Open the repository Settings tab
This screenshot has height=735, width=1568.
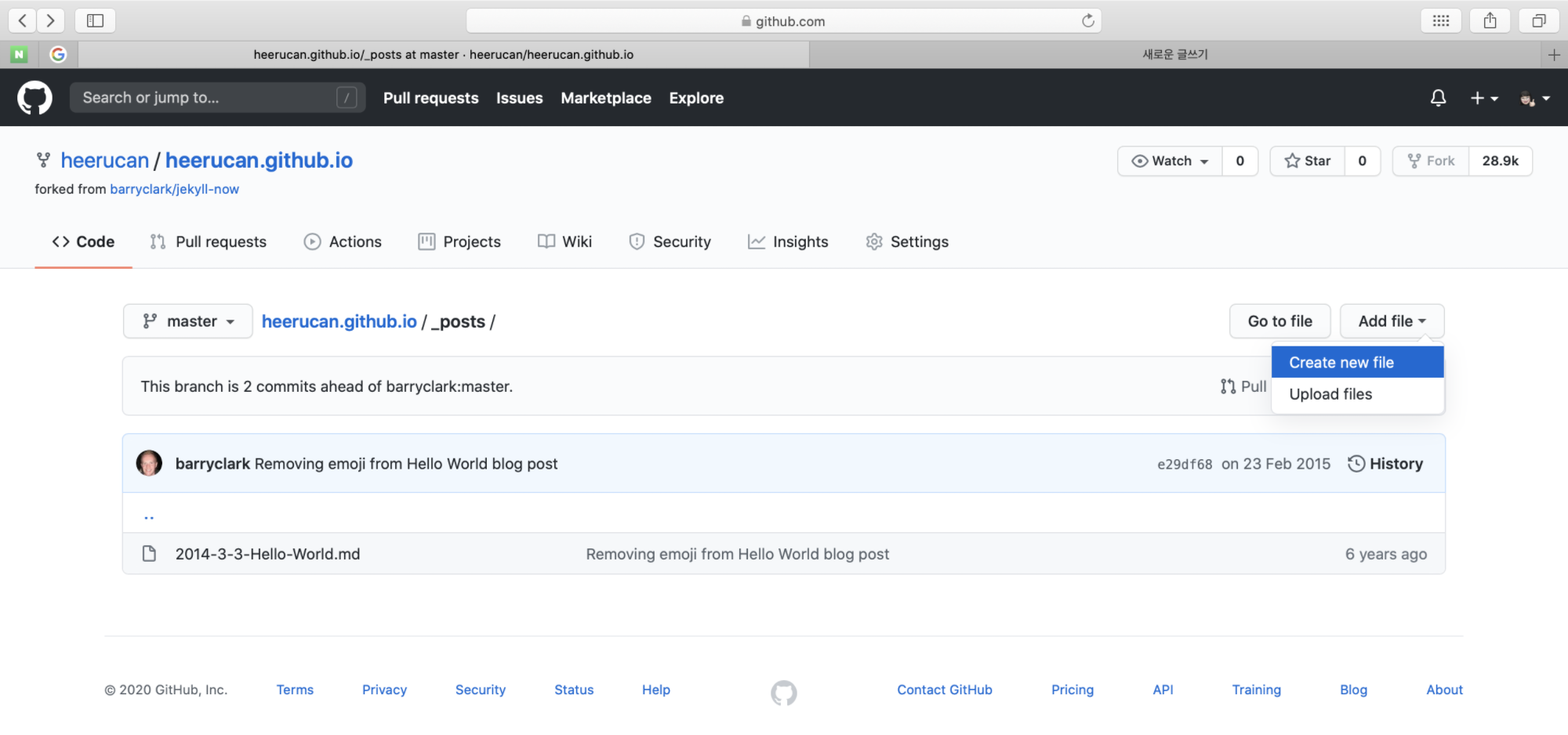(x=907, y=242)
